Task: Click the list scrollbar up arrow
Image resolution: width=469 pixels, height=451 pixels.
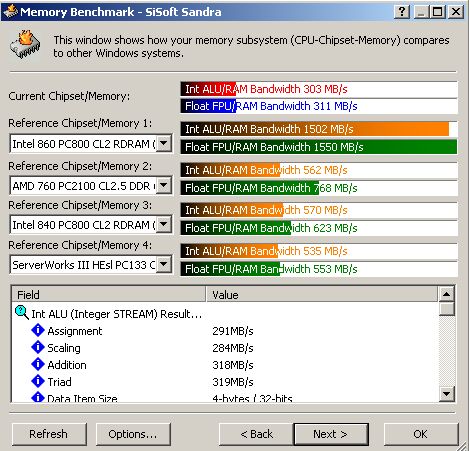Action: 446,294
